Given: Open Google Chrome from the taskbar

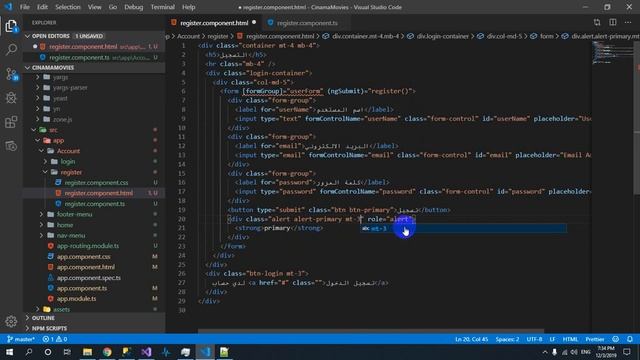Looking at the screenshot, I should click(x=107, y=352).
